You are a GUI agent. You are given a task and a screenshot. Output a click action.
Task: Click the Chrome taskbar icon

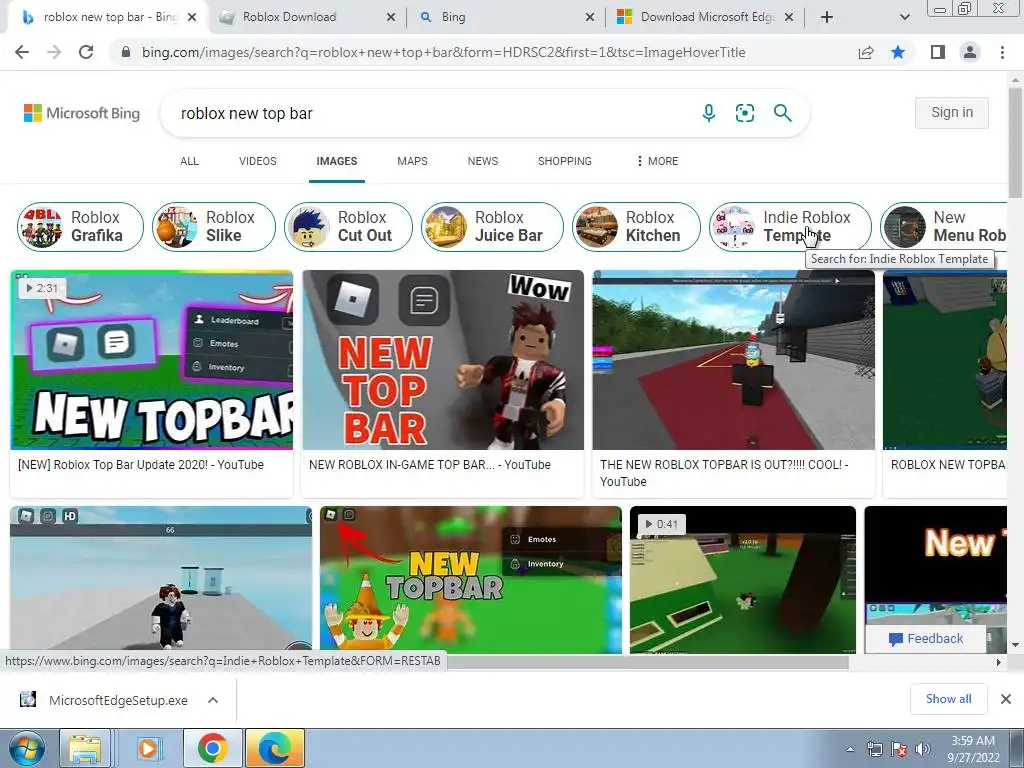pyautogui.click(x=212, y=748)
